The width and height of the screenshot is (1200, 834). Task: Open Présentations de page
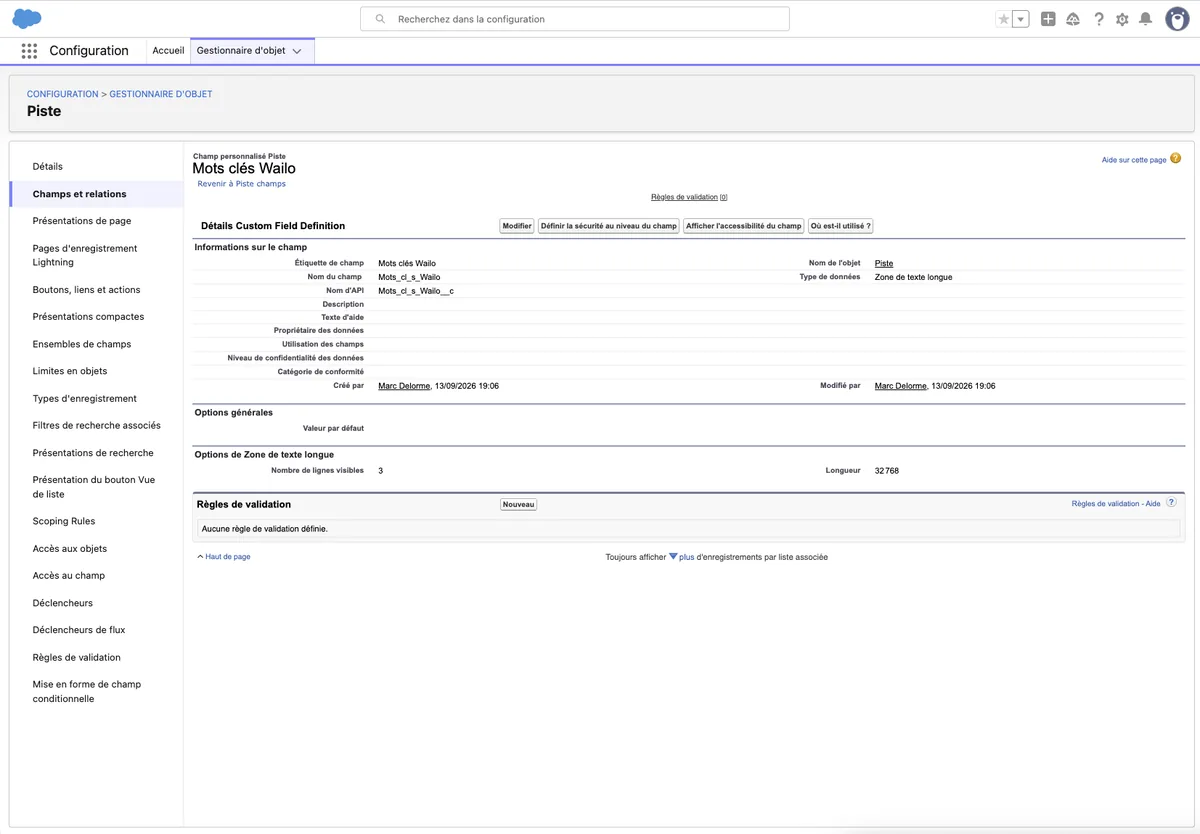82,221
